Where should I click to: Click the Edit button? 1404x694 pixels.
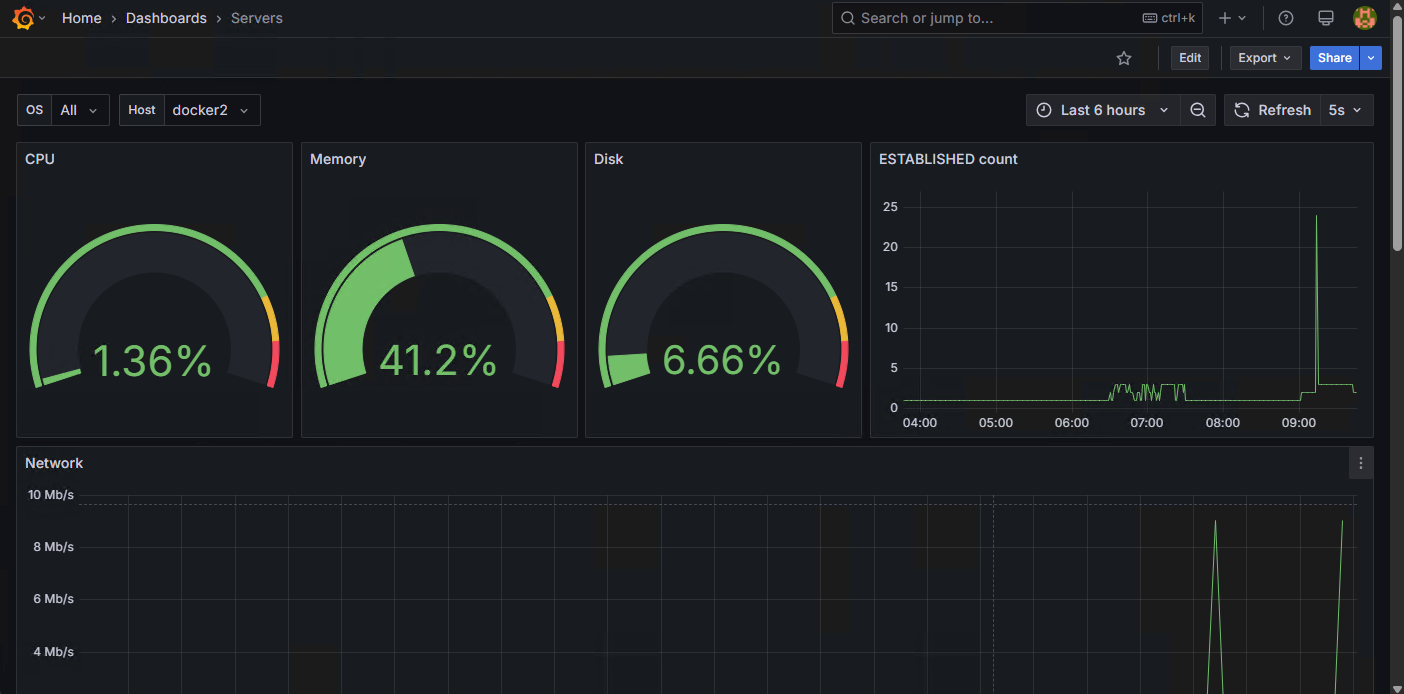1190,58
